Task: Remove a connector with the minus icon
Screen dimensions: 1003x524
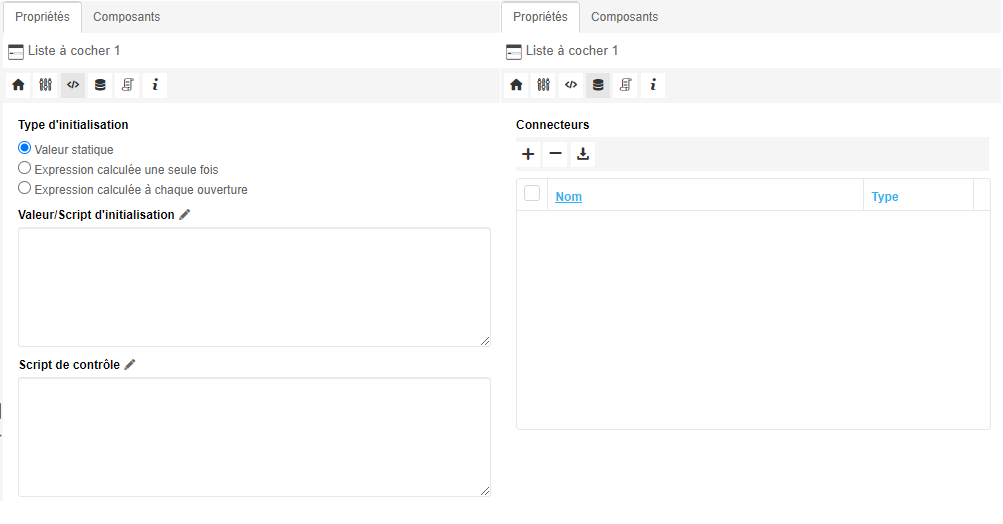Action: click(555, 154)
